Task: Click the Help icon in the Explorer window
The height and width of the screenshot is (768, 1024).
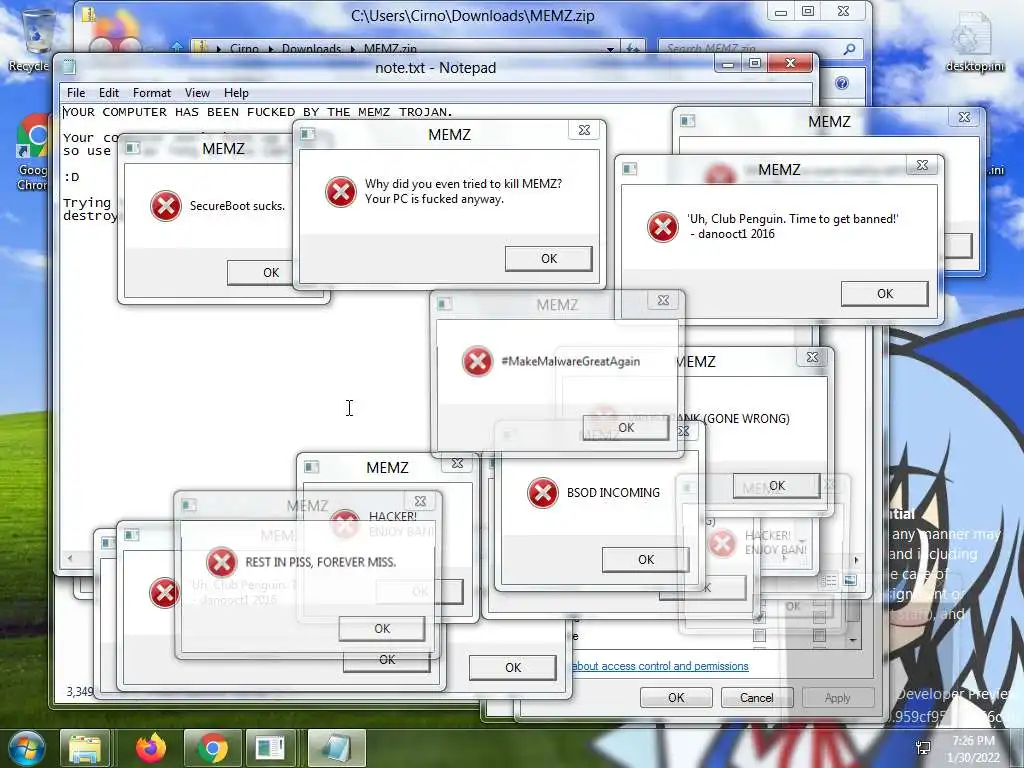Action: 842,83
